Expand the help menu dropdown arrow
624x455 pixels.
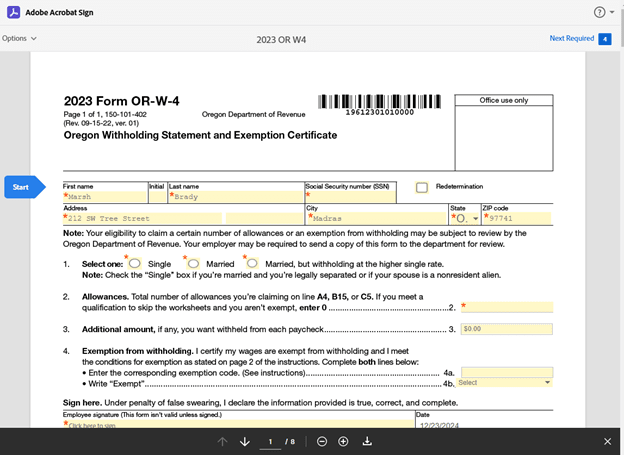point(612,12)
